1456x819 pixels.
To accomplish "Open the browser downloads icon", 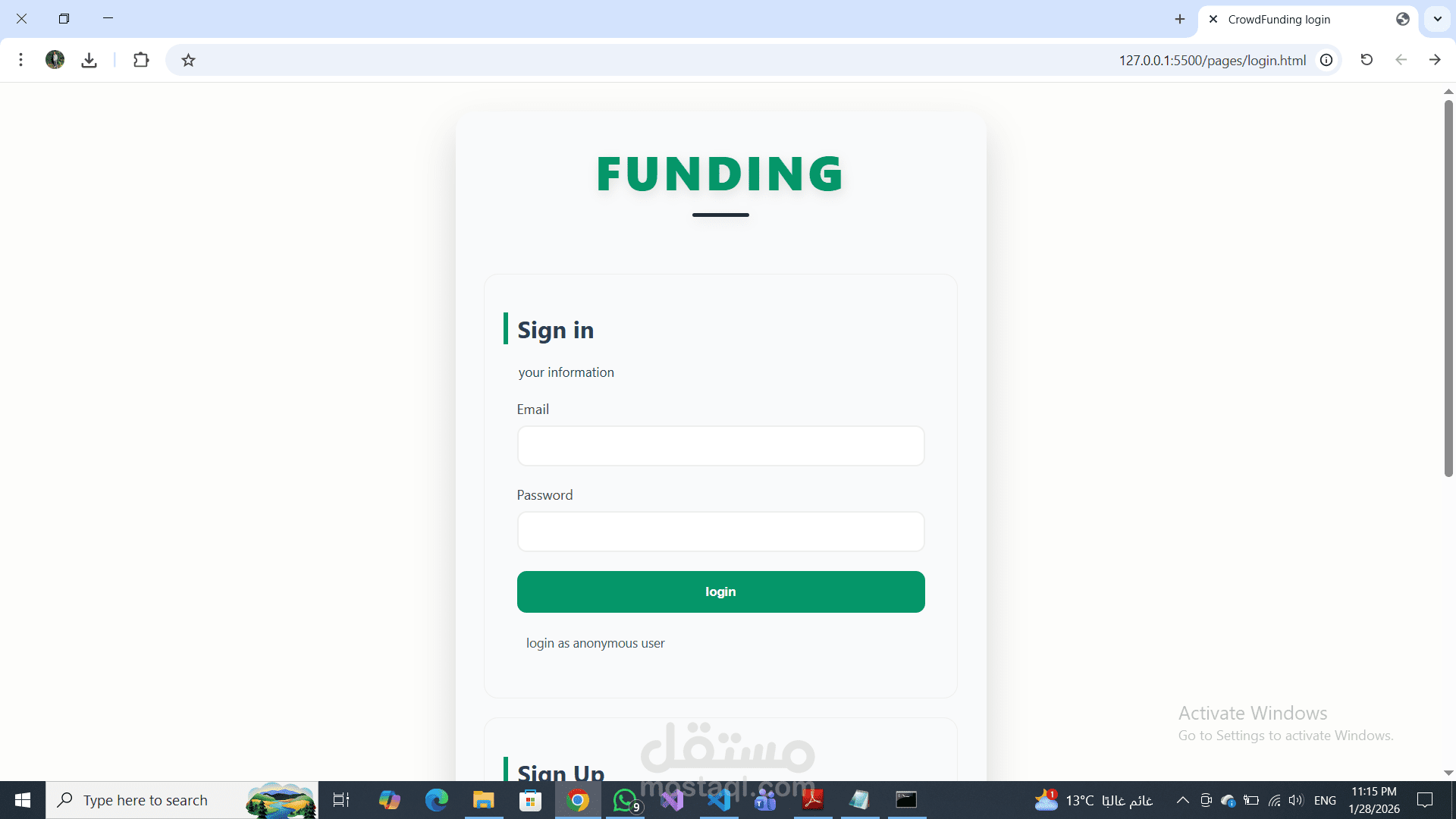I will [89, 60].
